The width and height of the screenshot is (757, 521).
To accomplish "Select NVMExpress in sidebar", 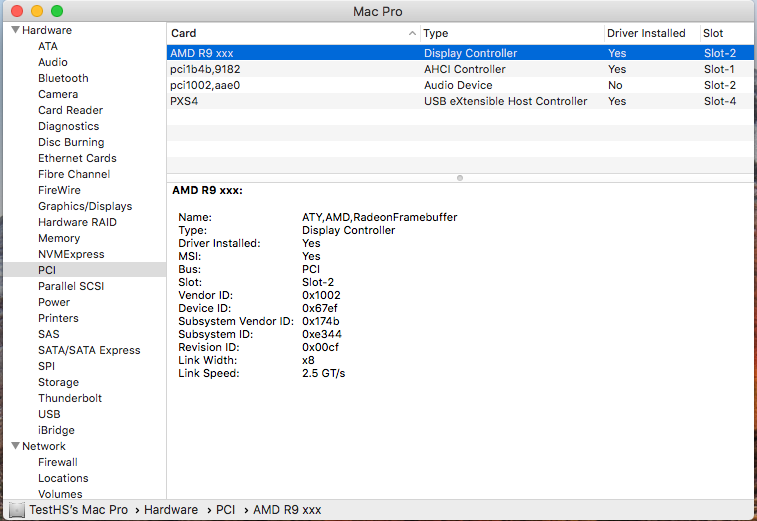I will coord(71,254).
